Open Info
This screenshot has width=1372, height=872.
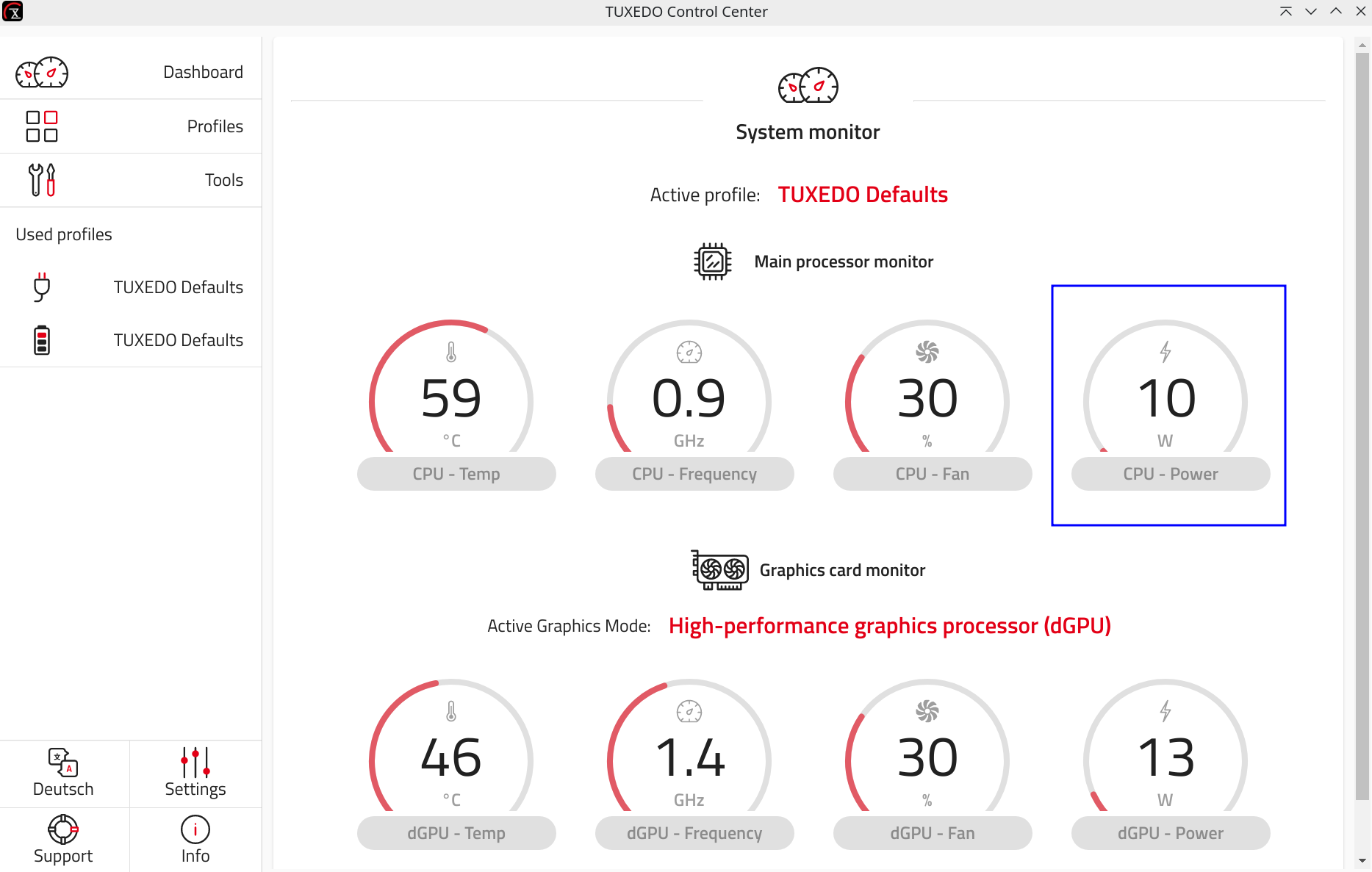click(x=195, y=840)
